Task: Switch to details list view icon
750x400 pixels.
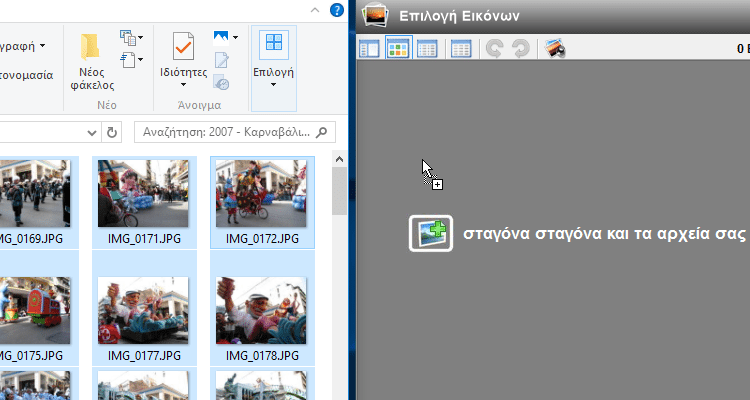Action: coord(427,49)
